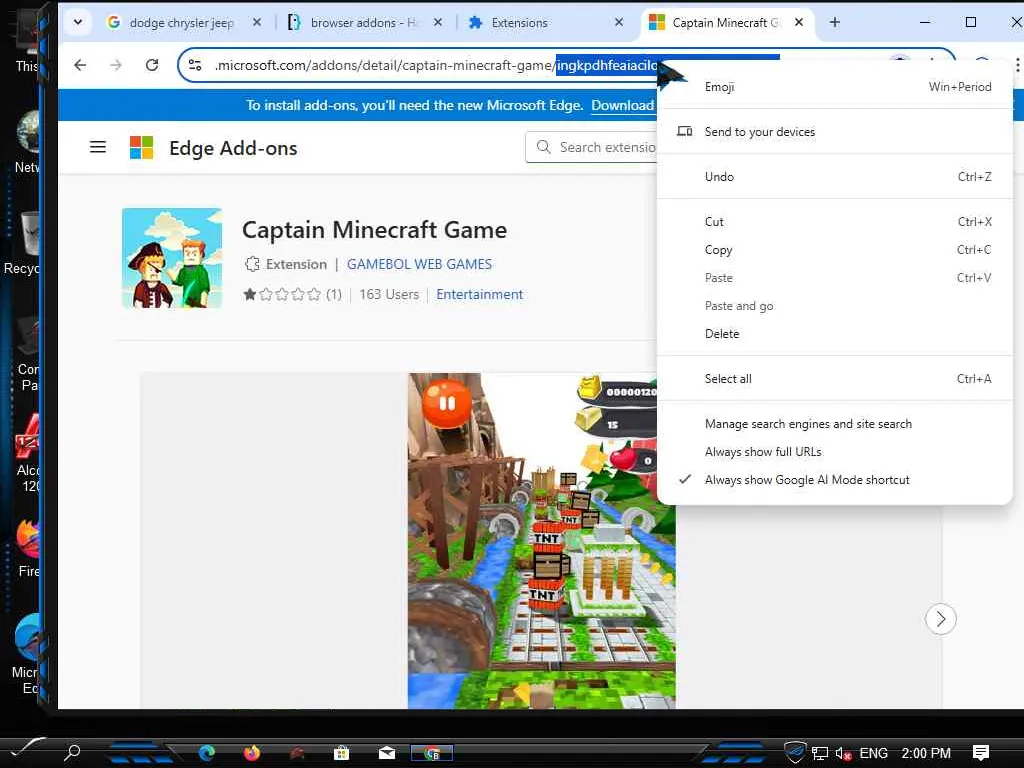Open the notification center icon
Viewport: 1024px width, 768px height.
980,753
